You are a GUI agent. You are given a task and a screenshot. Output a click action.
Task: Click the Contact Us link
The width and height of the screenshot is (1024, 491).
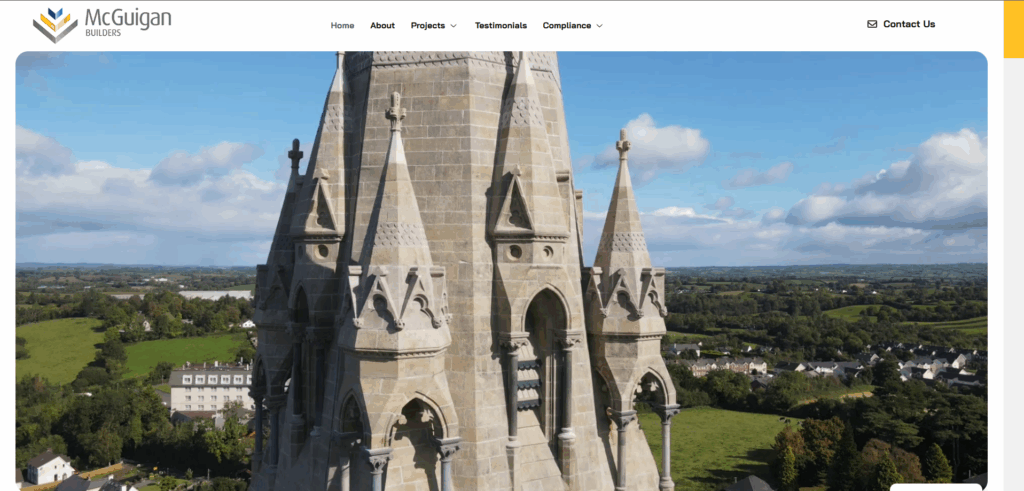(x=908, y=24)
